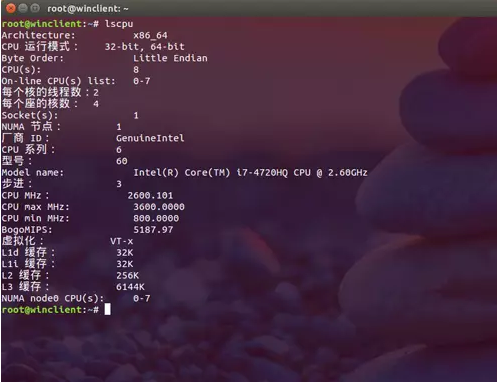The image size is (497, 382).
Task: Click 'Little Endian' byte order value
Action: pyautogui.click(x=170, y=58)
